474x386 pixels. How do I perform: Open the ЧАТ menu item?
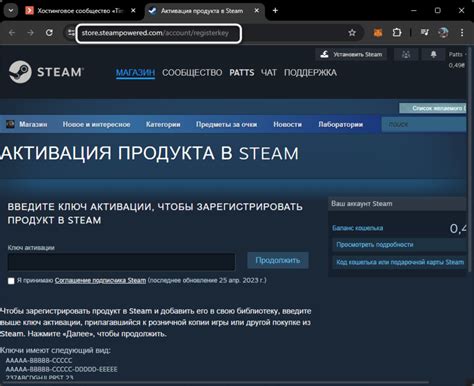pyautogui.click(x=269, y=73)
